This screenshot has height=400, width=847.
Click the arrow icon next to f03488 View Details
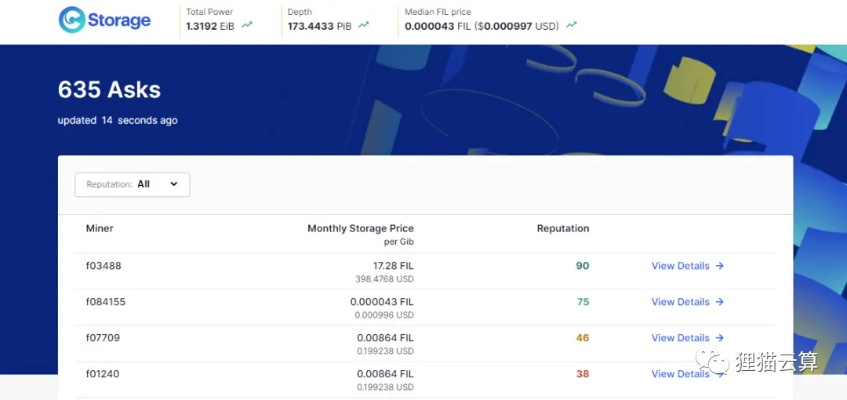coord(720,266)
